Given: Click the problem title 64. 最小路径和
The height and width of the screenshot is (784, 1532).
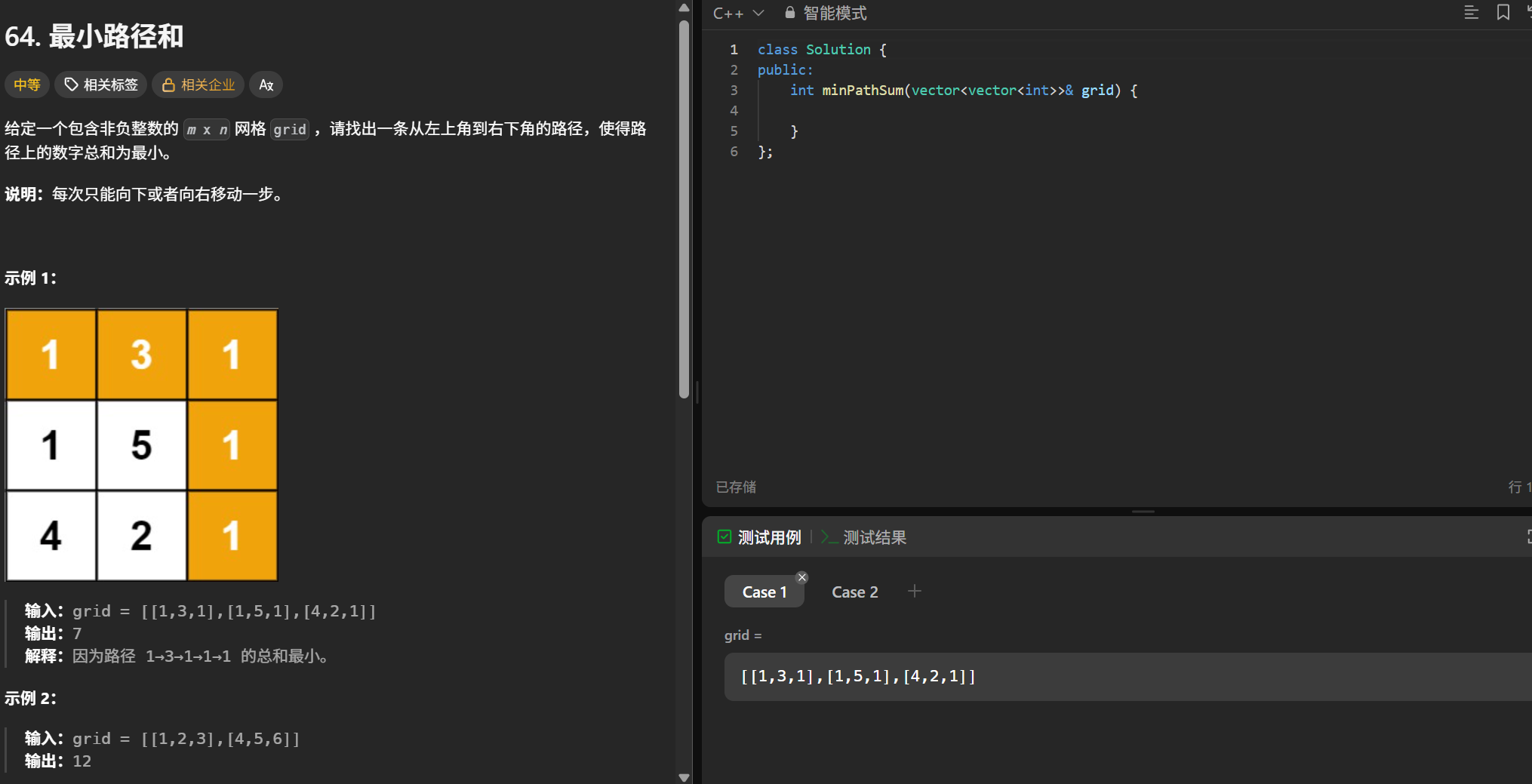Looking at the screenshot, I should pos(94,36).
